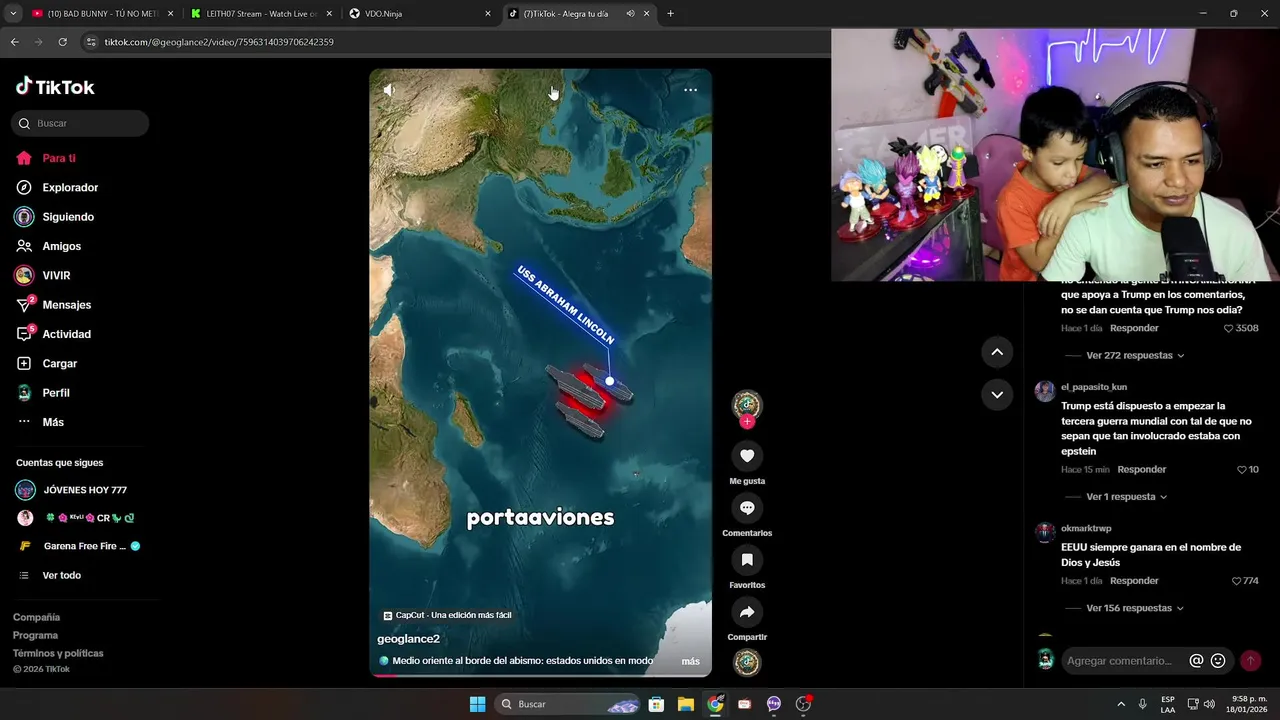
Task: Reply to okmarktrwp's comment
Action: coord(1134,581)
